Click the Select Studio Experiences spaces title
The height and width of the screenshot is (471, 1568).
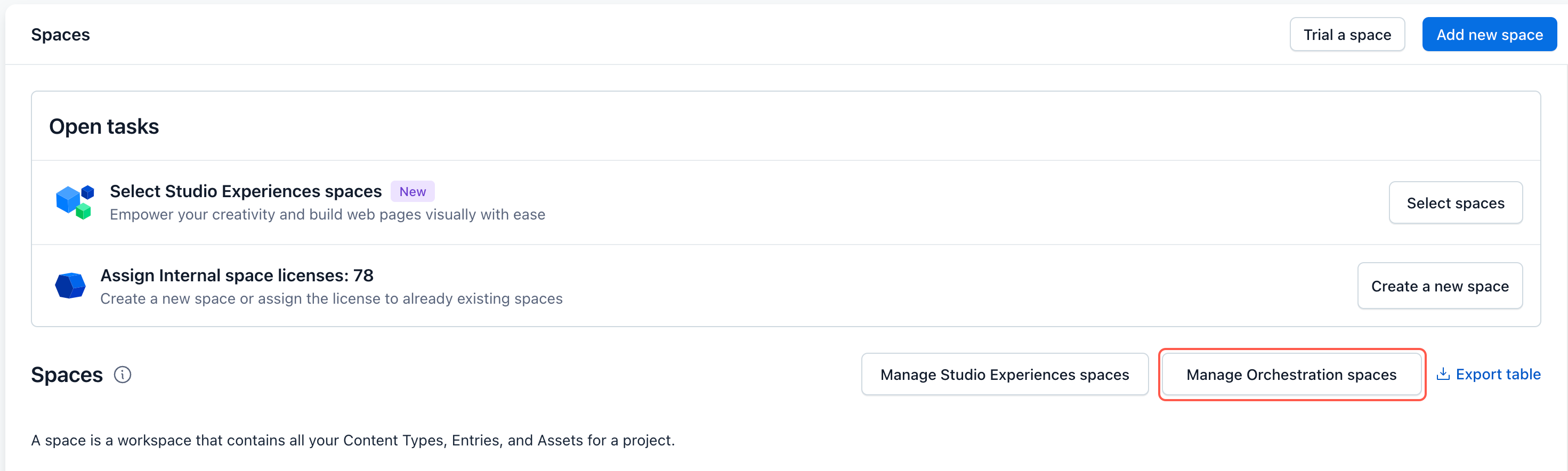click(245, 192)
